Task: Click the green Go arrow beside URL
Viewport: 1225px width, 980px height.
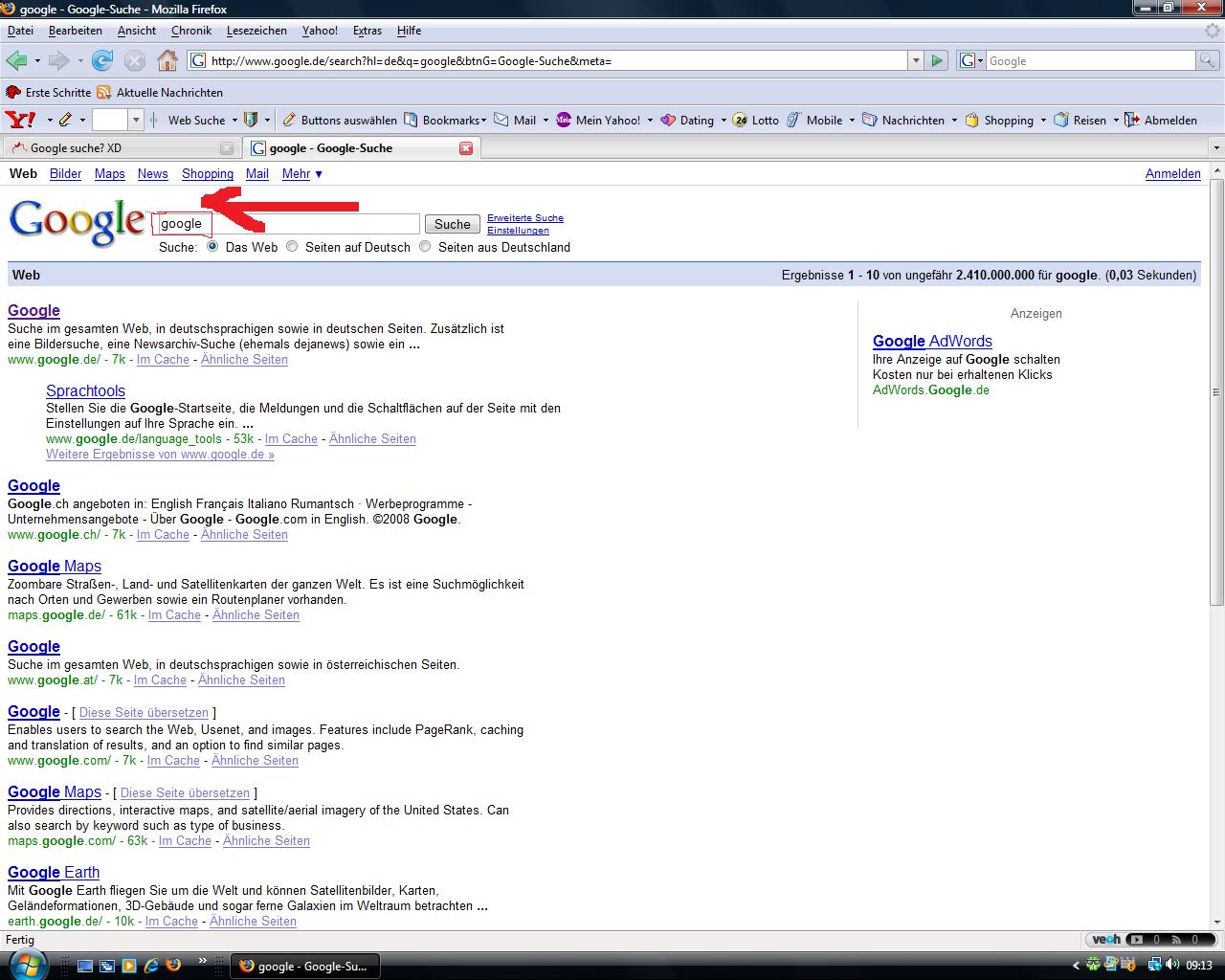Action: pos(937,60)
